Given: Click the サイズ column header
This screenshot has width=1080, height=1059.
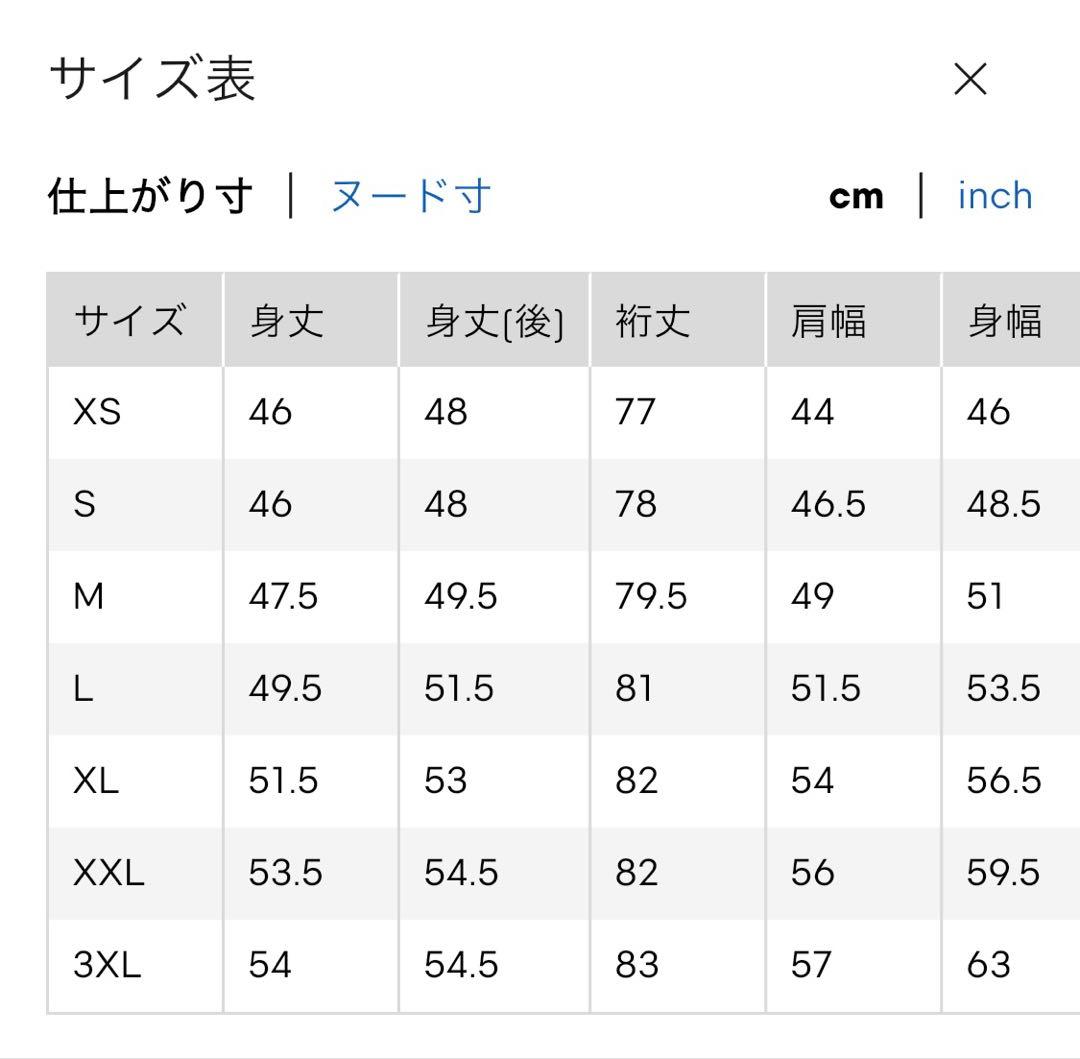Looking at the screenshot, I should click(x=135, y=320).
